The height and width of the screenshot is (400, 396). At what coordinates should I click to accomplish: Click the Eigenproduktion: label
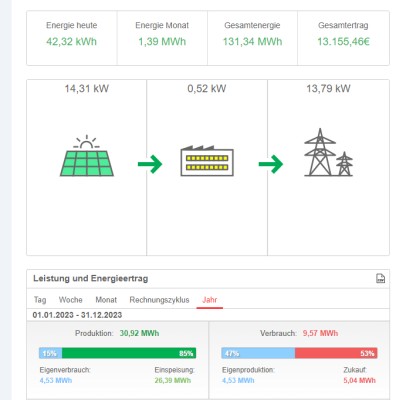click(x=248, y=370)
